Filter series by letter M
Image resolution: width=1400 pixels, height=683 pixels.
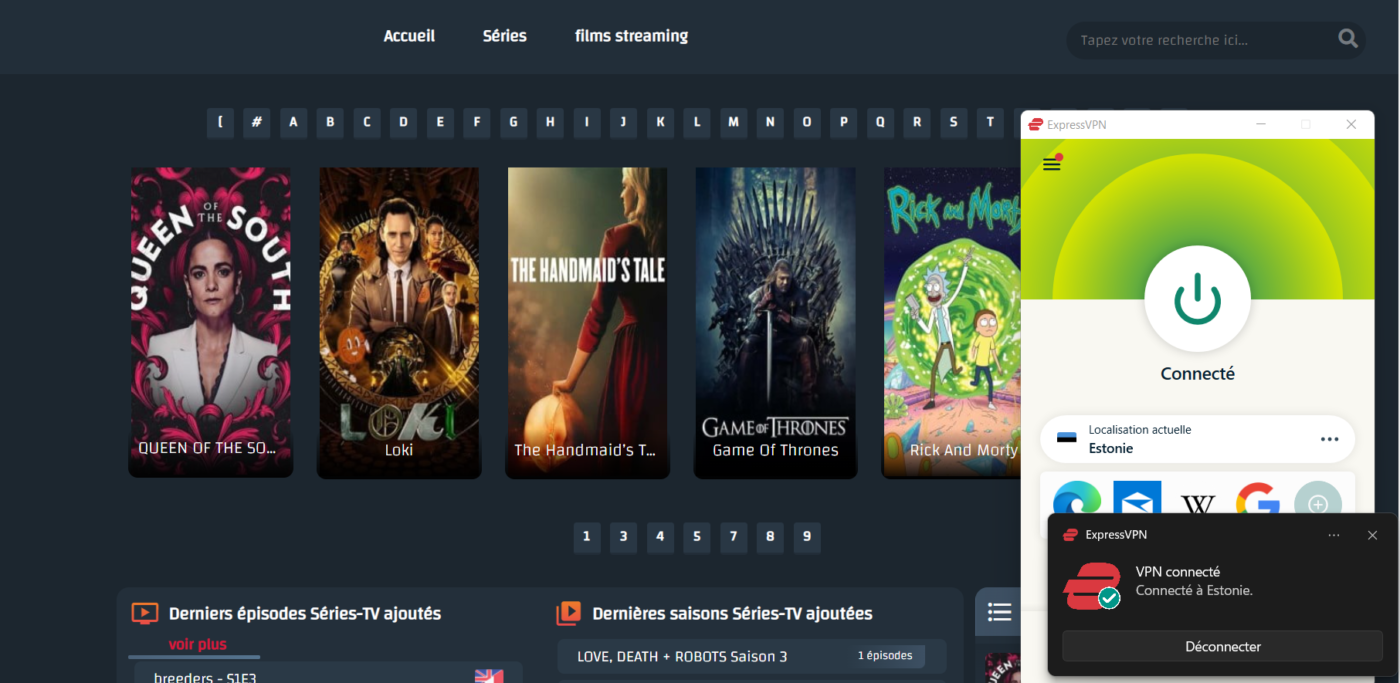(733, 122)
